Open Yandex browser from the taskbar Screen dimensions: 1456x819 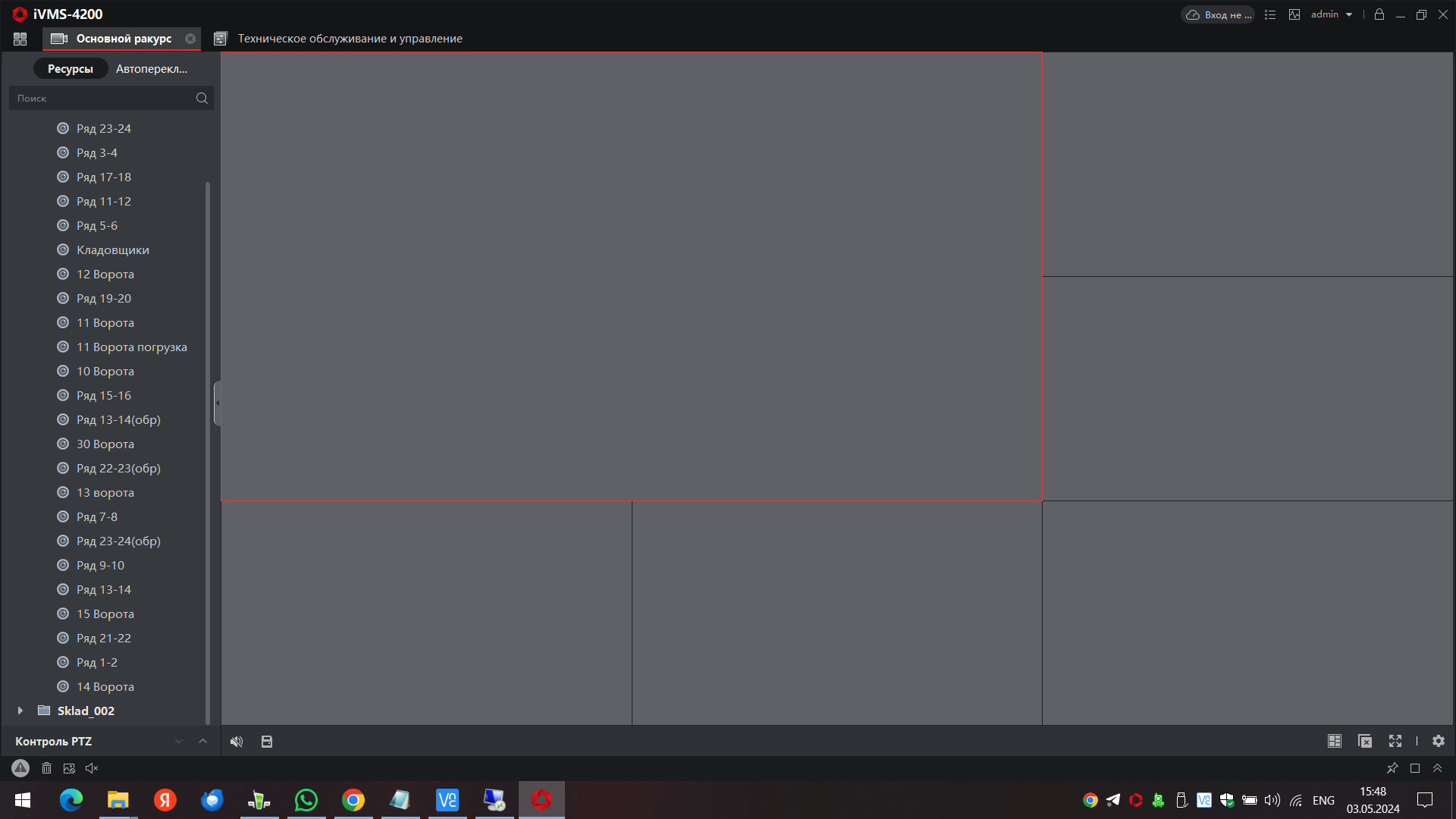(x=165, y=800)
